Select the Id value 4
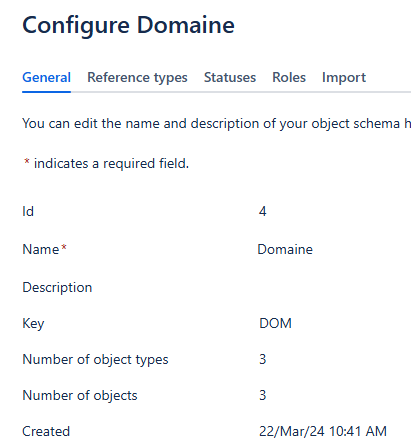411x446 pixels. click(x=263, y=211)
